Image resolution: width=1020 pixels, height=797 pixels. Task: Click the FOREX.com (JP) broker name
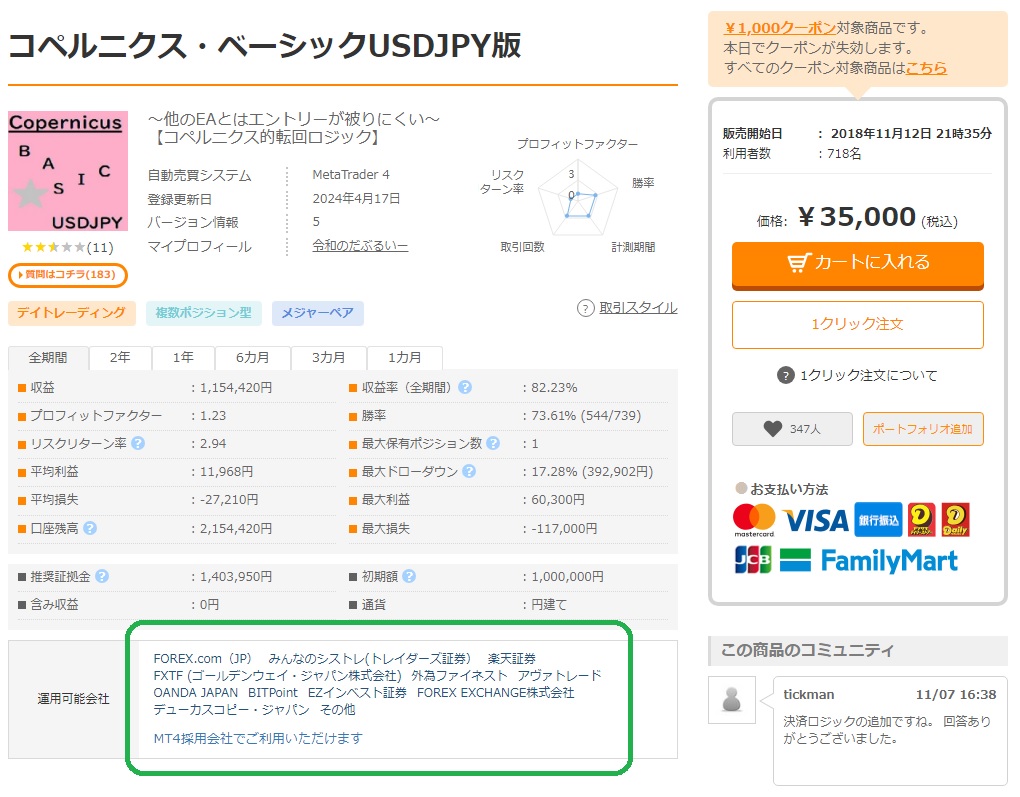click(x=202, y=658)
